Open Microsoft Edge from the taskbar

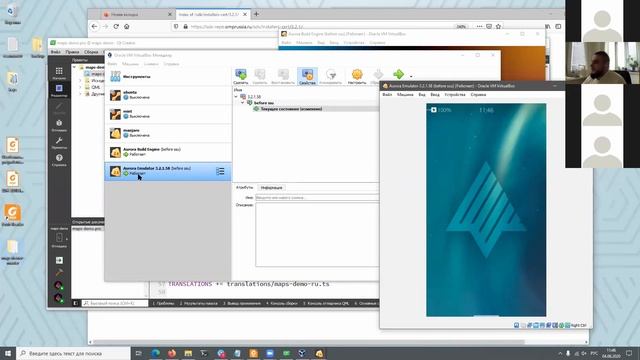pyautogui.click(x=156, y=353)
